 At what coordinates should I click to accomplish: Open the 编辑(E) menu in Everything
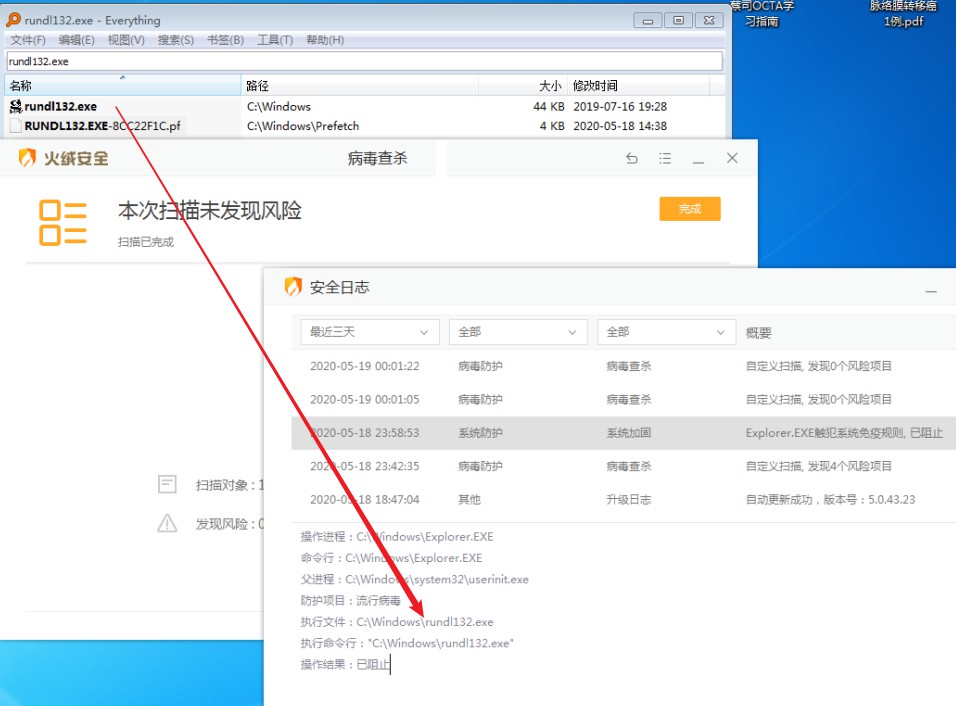point(77,40)
